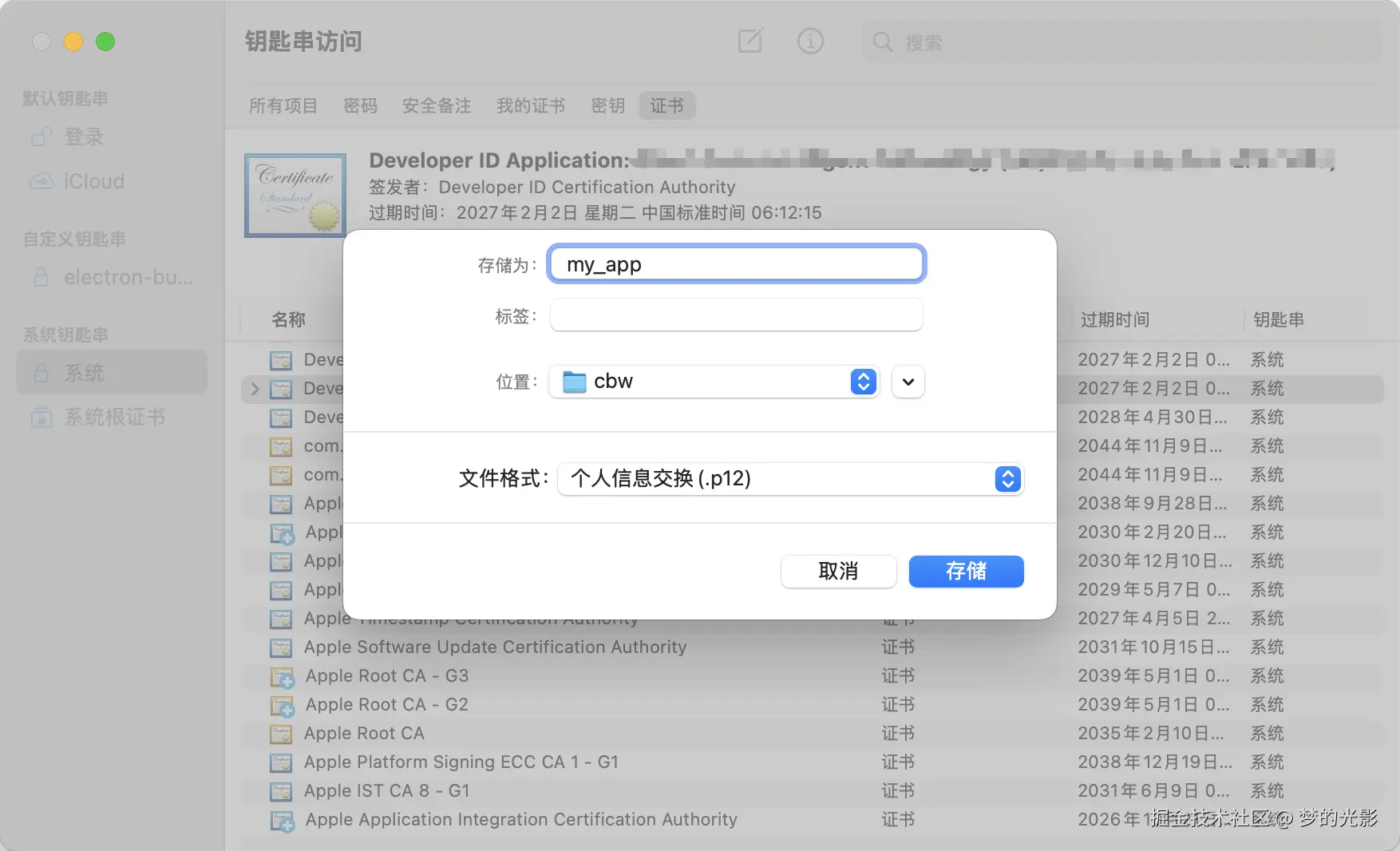Open the 安全备注 tab
Image resolution: width=1400 pixels, height=851 pixels.
point(437,106)
